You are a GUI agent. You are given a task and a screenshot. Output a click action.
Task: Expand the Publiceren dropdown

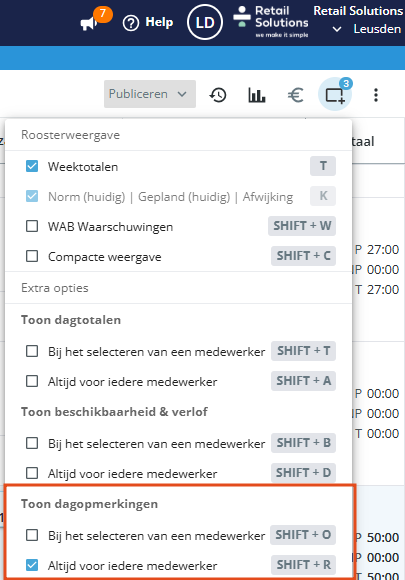click(150, 94)
